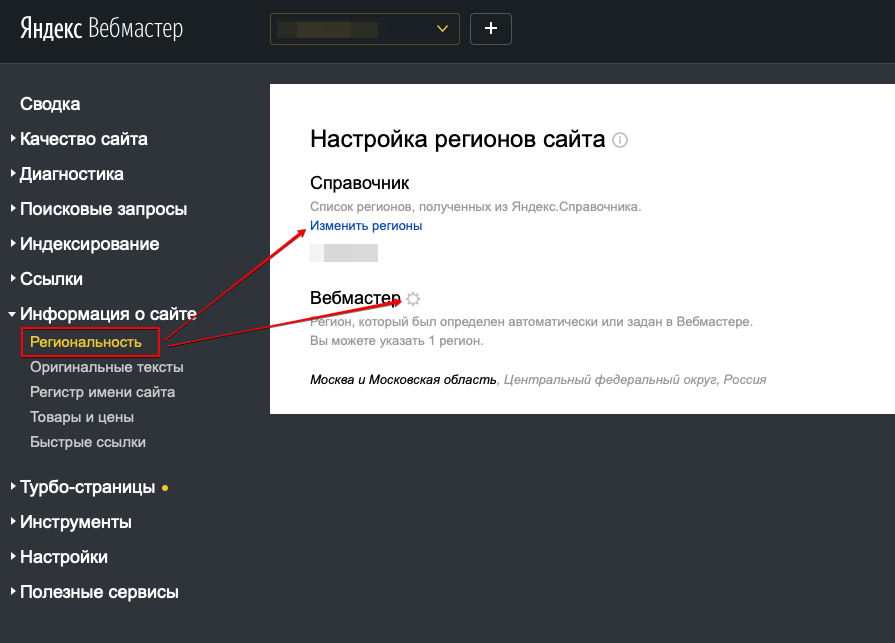Click the info icon next to page title
Screen dimensions: 895x643
pyautogui.click(x=620, y=140)
